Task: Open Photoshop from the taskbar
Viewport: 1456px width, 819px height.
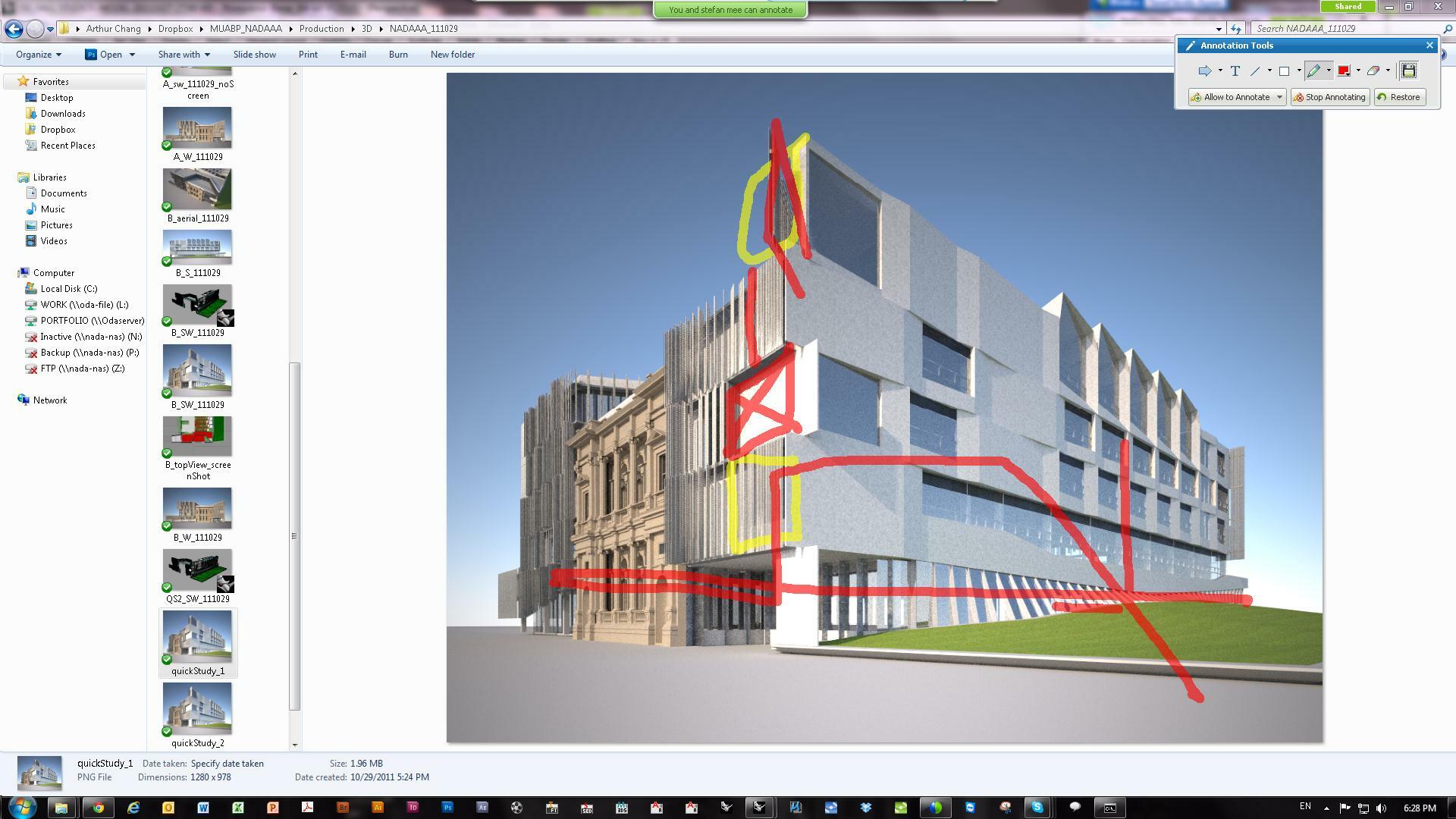Action: pyautogui.click(x=447, y=808)
